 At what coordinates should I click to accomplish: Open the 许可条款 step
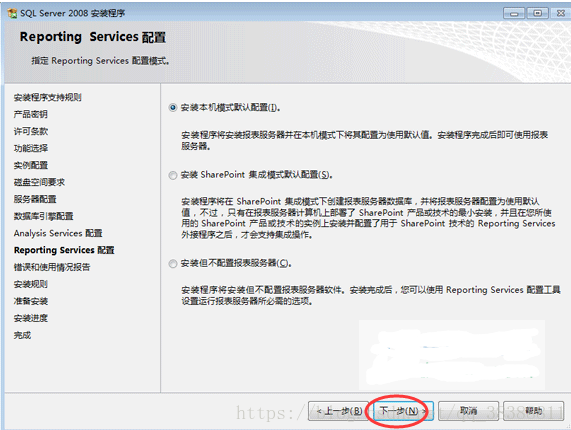coord(31,131)
